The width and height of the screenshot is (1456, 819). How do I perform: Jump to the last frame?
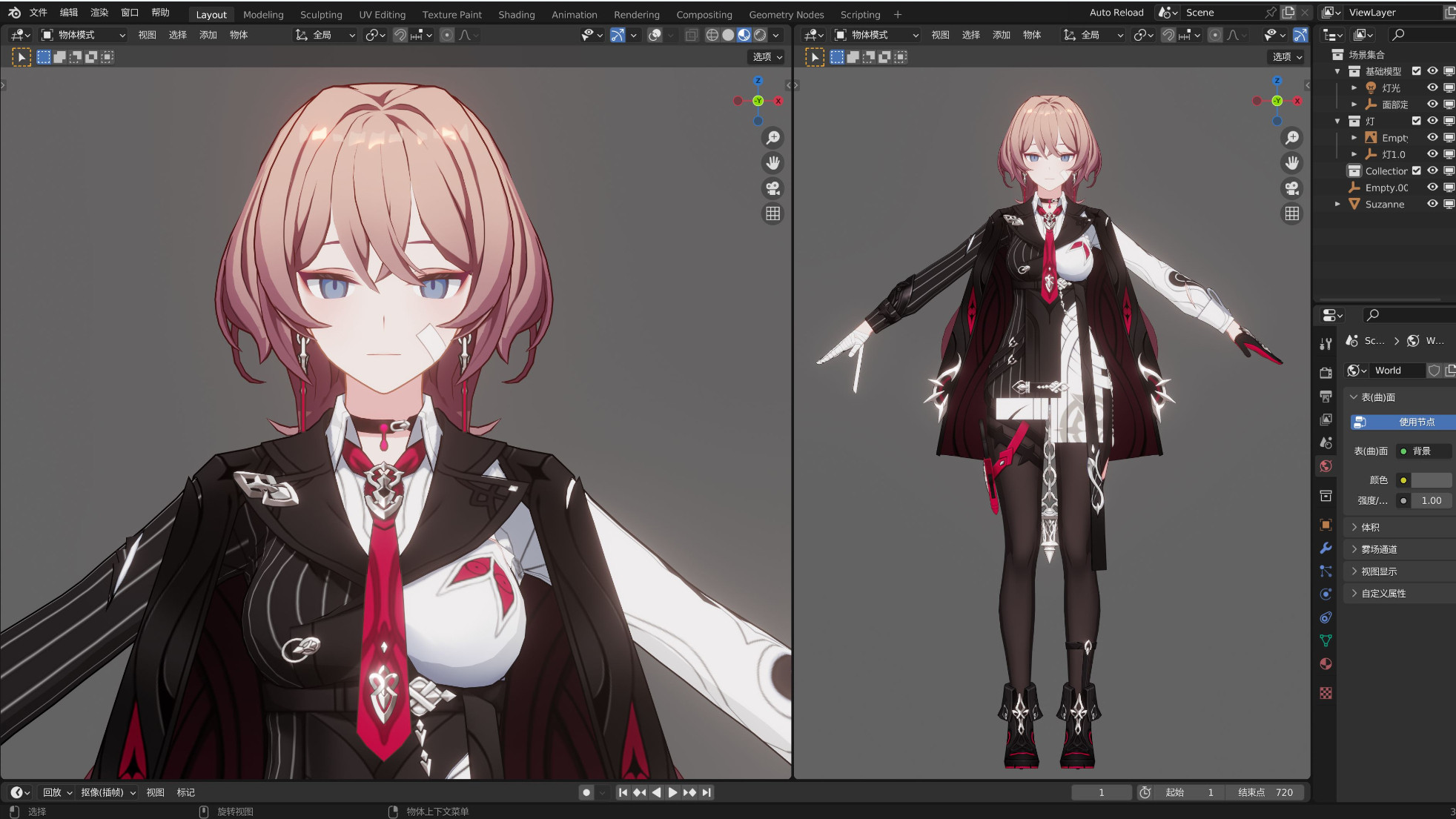[707, 792]
